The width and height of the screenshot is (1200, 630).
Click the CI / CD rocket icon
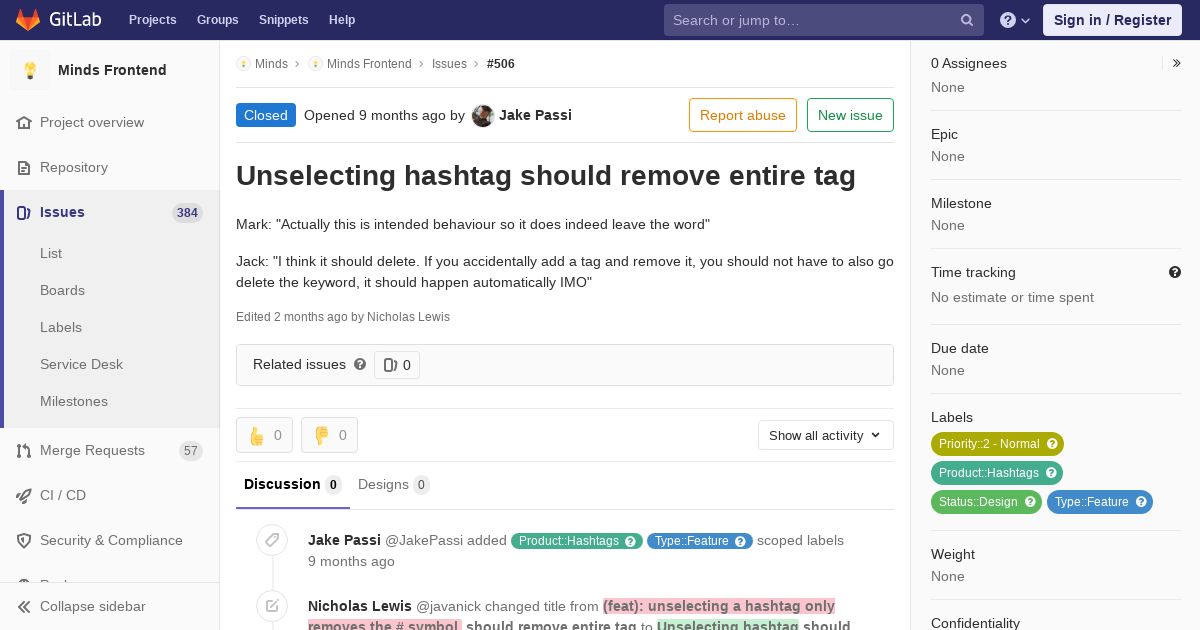[x=24, y=495]
